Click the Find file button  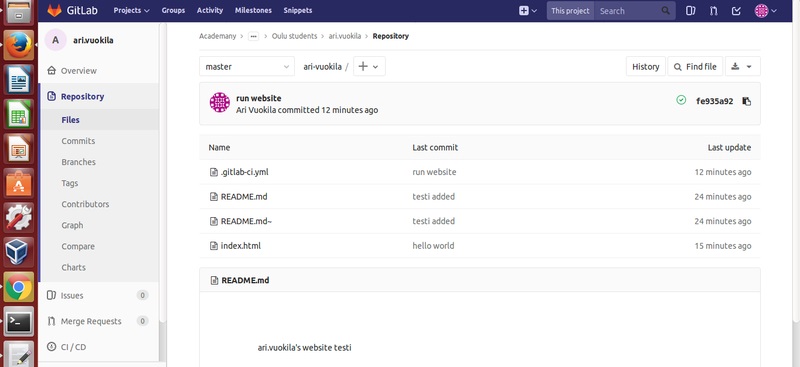point(695,66)
